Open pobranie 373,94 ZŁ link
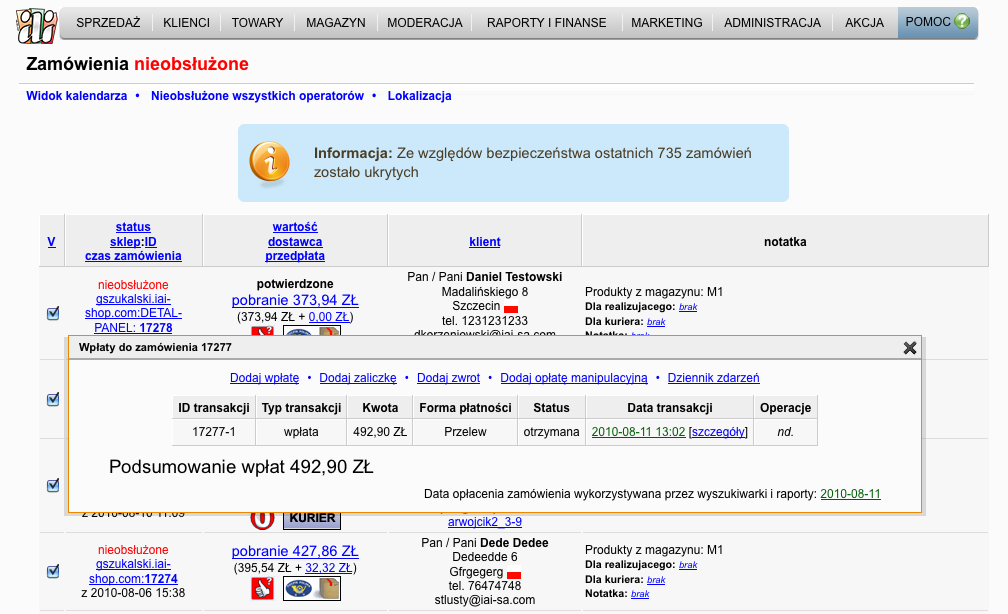Viewport: 1008px width, 614px height. [x=295, y=300]
